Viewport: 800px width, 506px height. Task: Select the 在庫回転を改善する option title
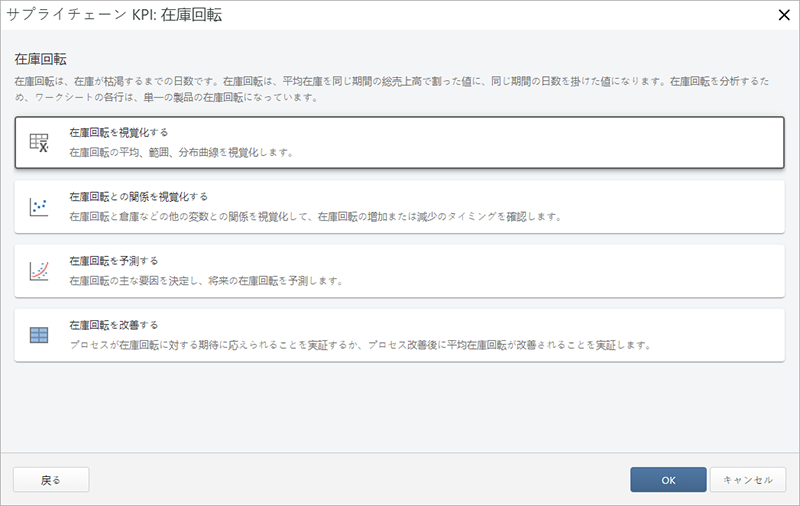[x=113, y=325]
